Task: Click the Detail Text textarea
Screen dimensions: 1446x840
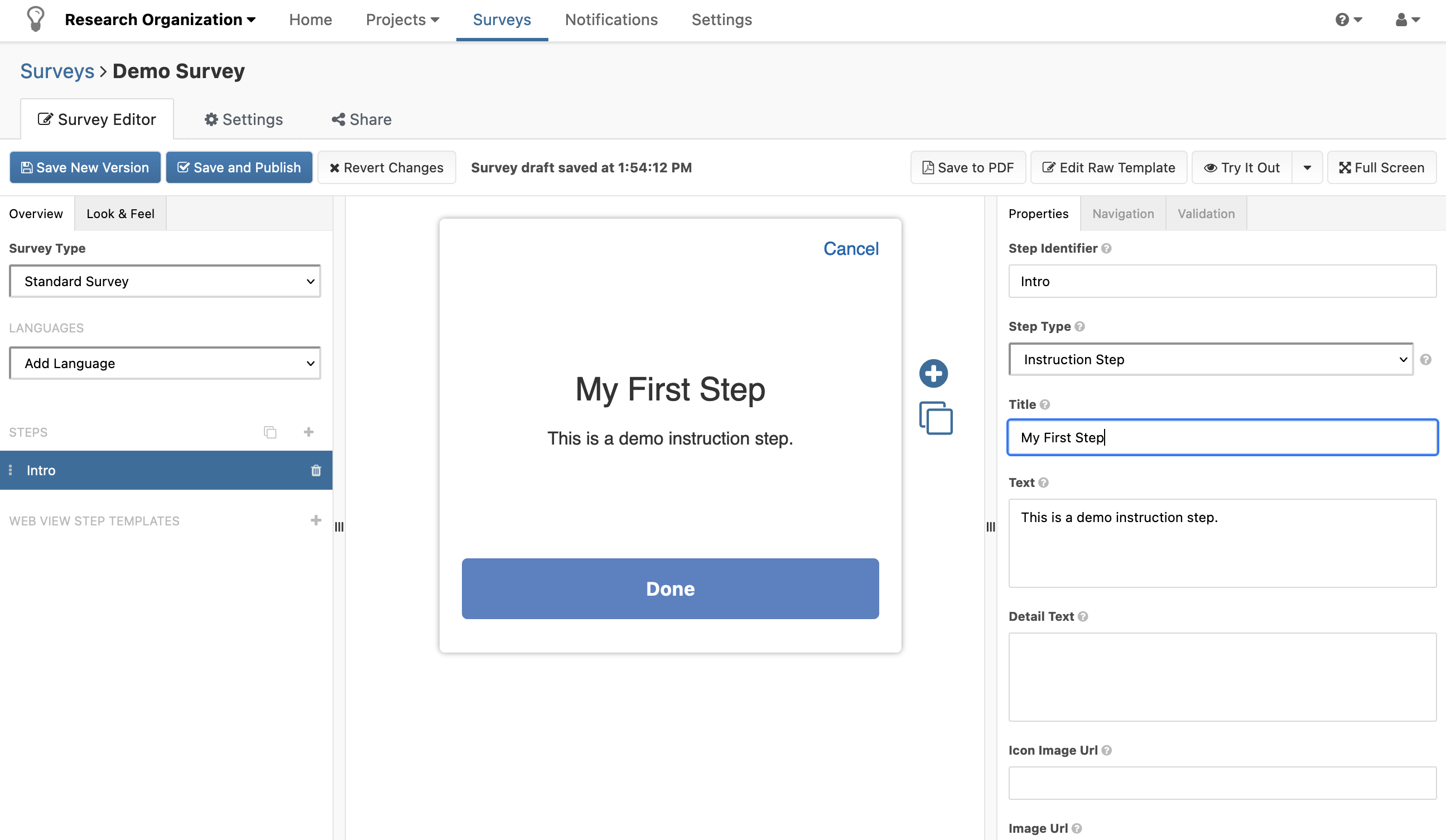Action: pyautogui.click(x=1222, y=677)
